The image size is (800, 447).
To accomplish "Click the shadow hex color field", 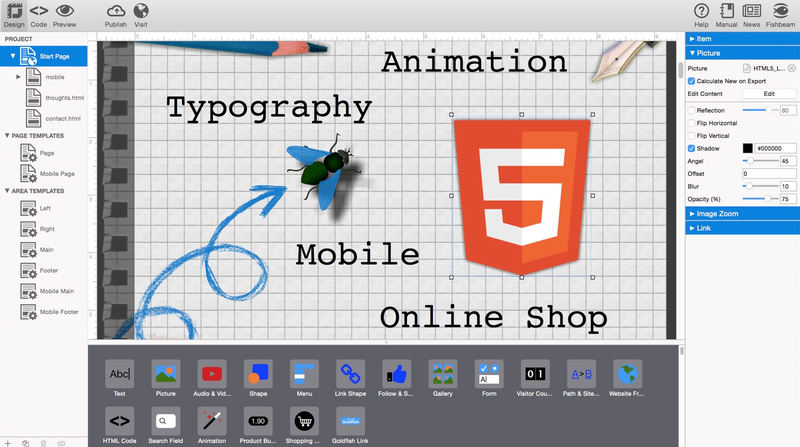I will [775, 148].
